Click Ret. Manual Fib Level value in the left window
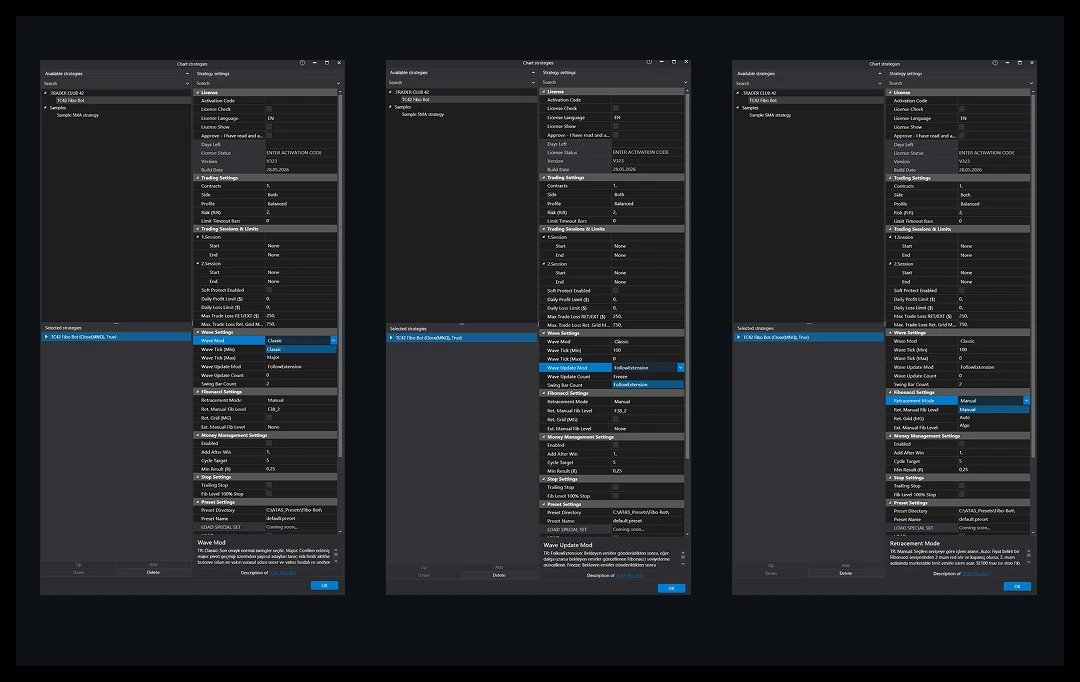 point(301,409)
